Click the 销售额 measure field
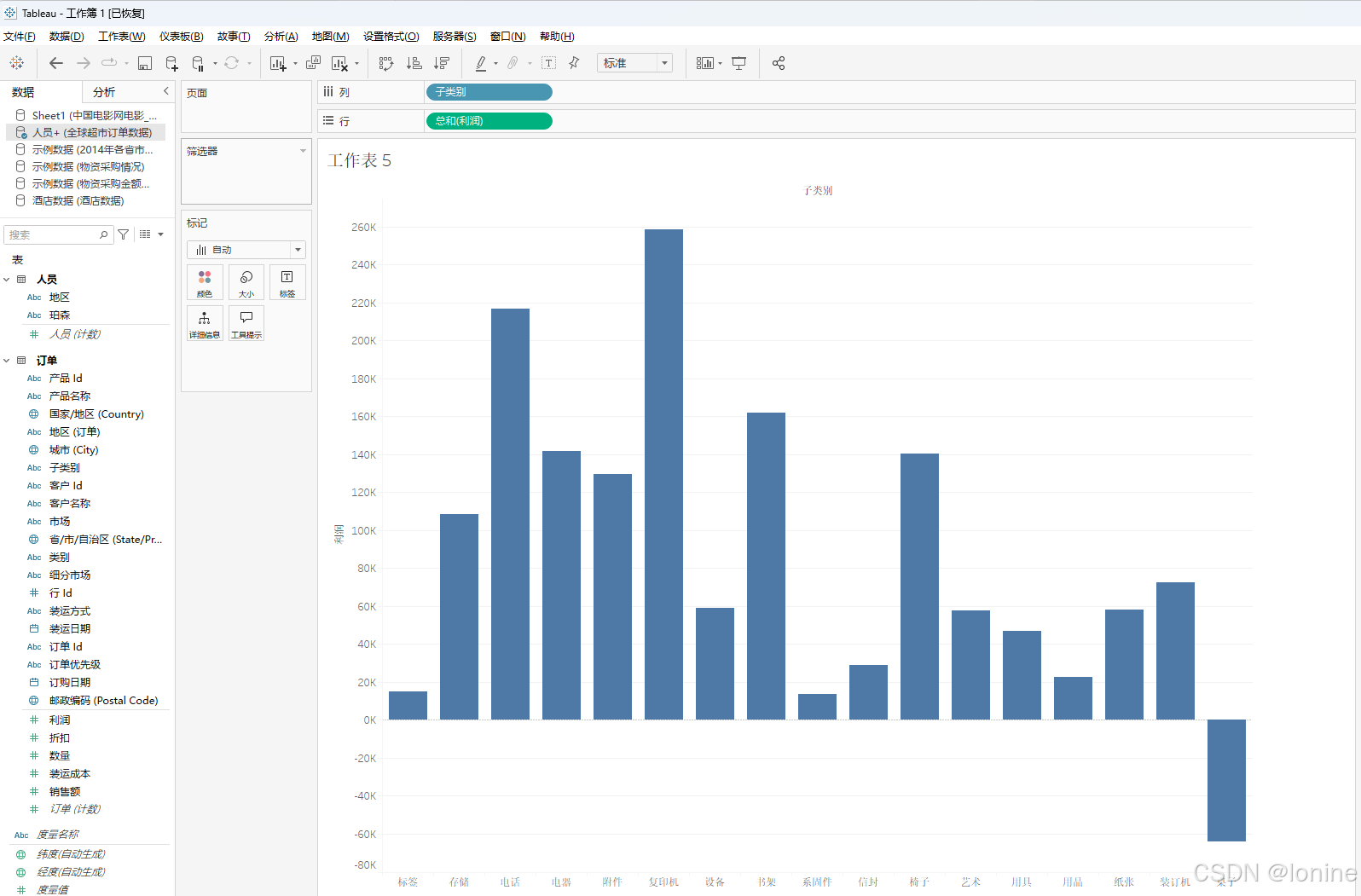 tap(65, 792)
